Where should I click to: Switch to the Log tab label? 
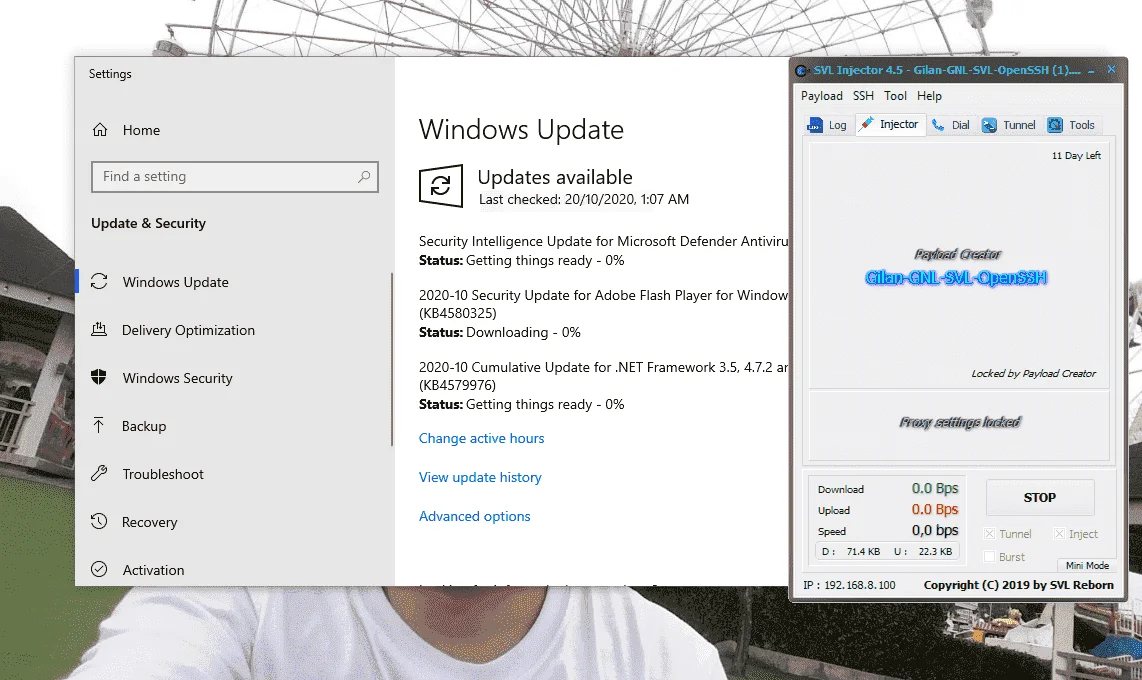[838, 125]
